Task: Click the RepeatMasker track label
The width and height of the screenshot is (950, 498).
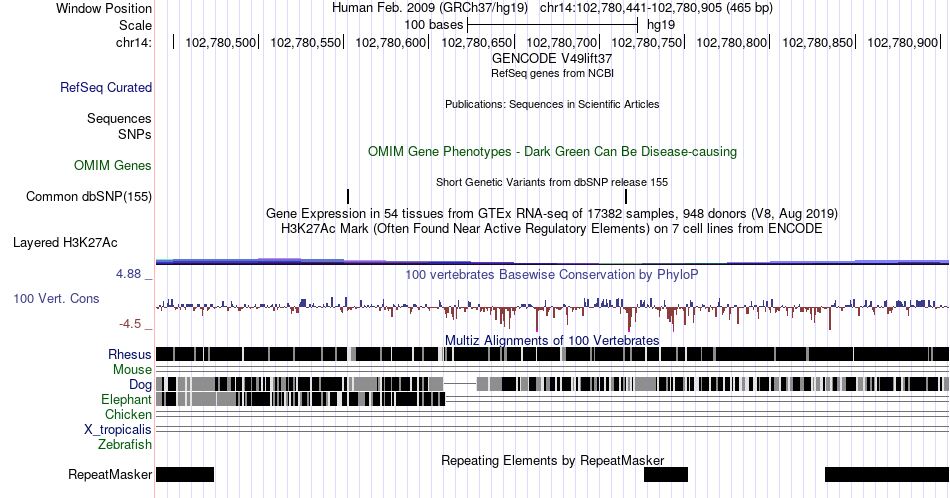Action: tap(110, 474)
